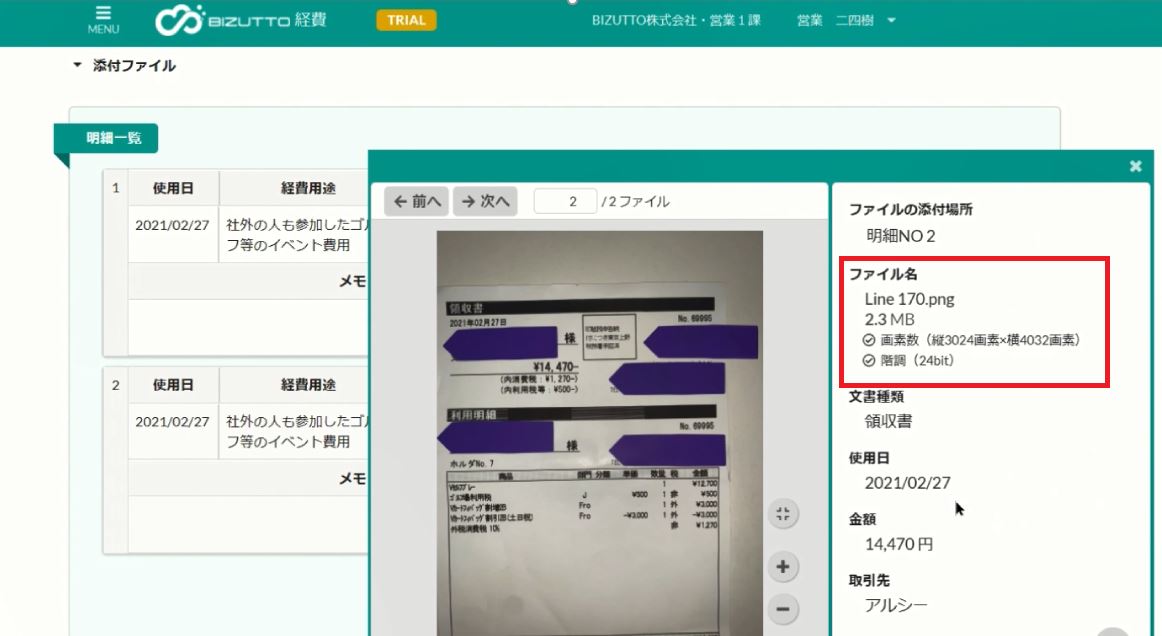Select the 明細一覧 tab
The height and width of the screenshot is (636, 1162).
(106, 139)
